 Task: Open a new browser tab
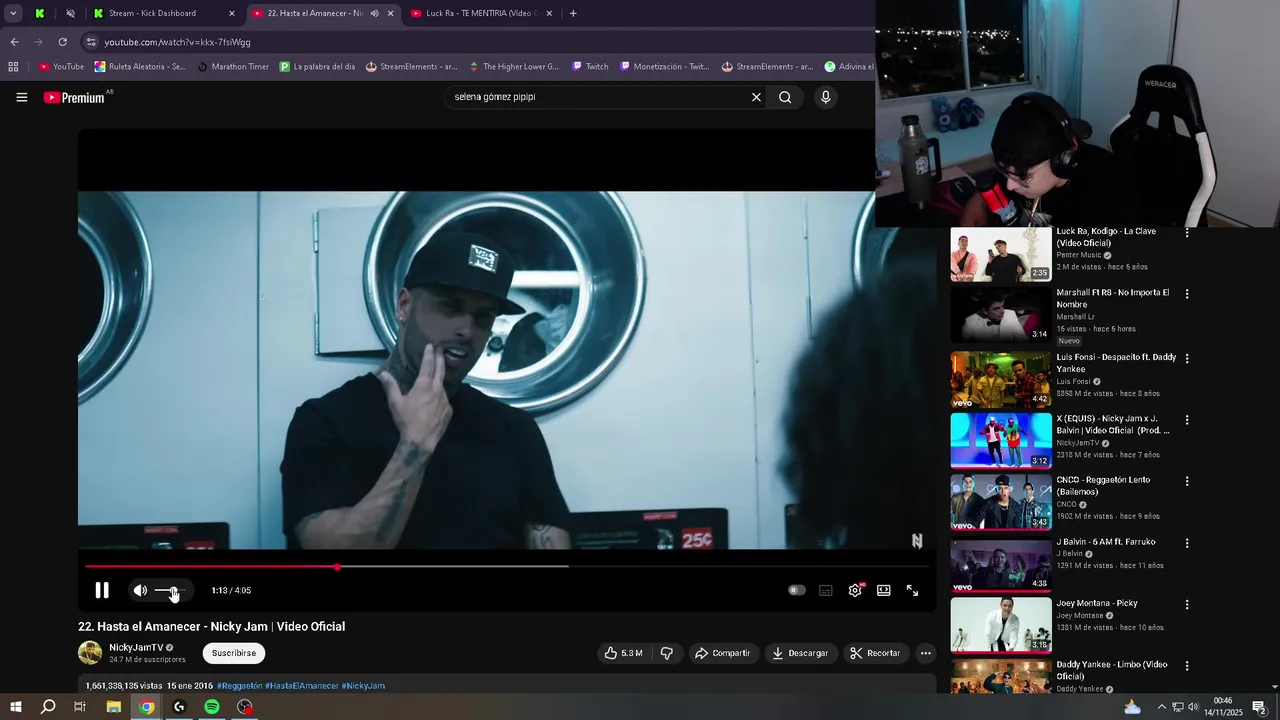pos(573,13)
